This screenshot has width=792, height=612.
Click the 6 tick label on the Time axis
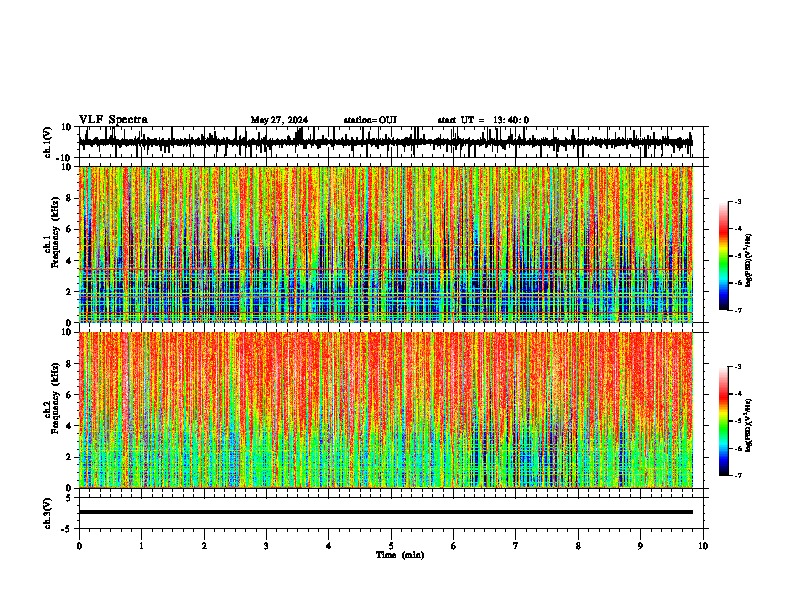(454, 546)
